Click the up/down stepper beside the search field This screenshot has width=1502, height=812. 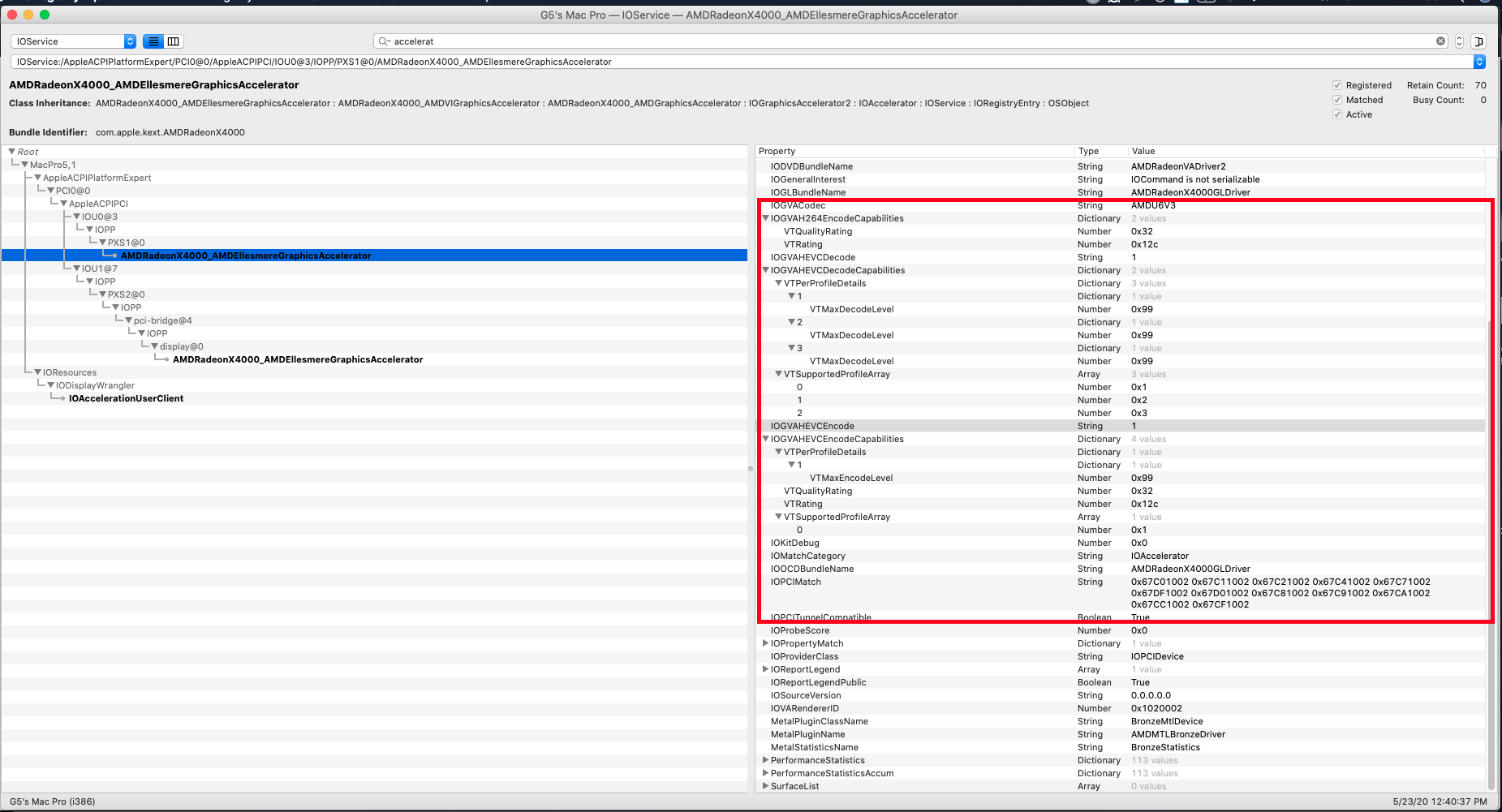tap(1459, 41)
